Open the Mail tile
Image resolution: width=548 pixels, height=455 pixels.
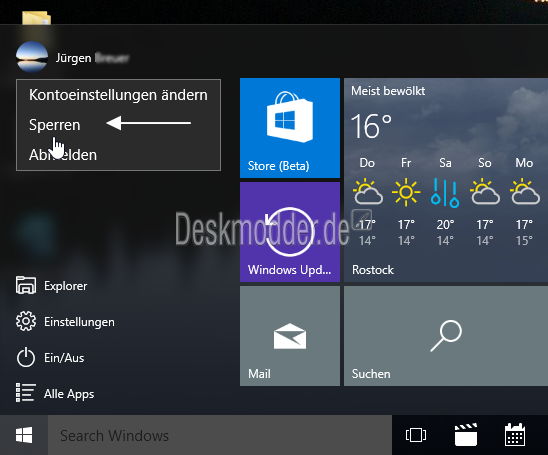tap(290, 336)
